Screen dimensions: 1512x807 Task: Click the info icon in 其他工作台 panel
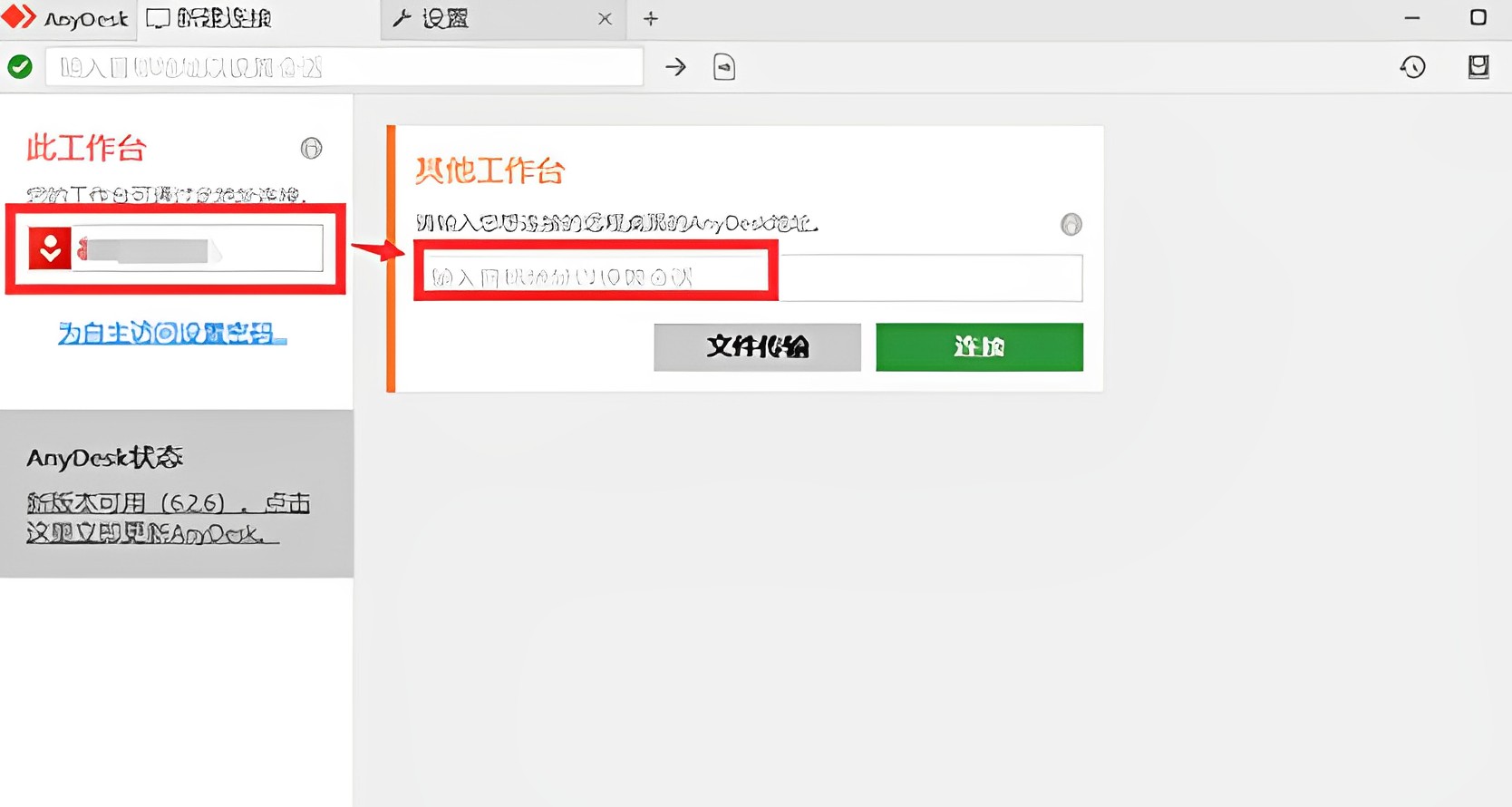click(x=1071, y=224)
